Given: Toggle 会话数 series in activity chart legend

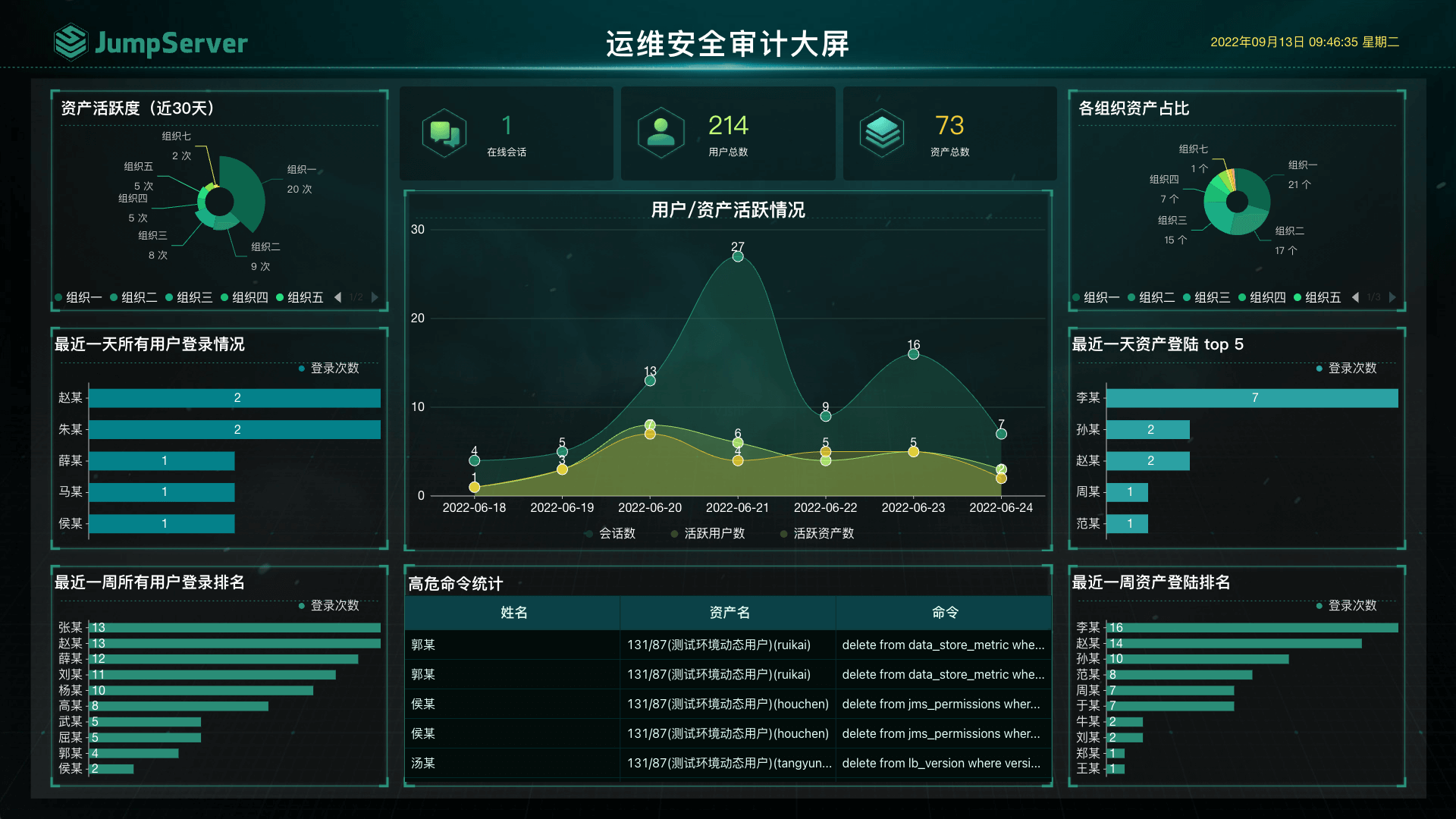Looking at the screenshot, I should 611,534.
